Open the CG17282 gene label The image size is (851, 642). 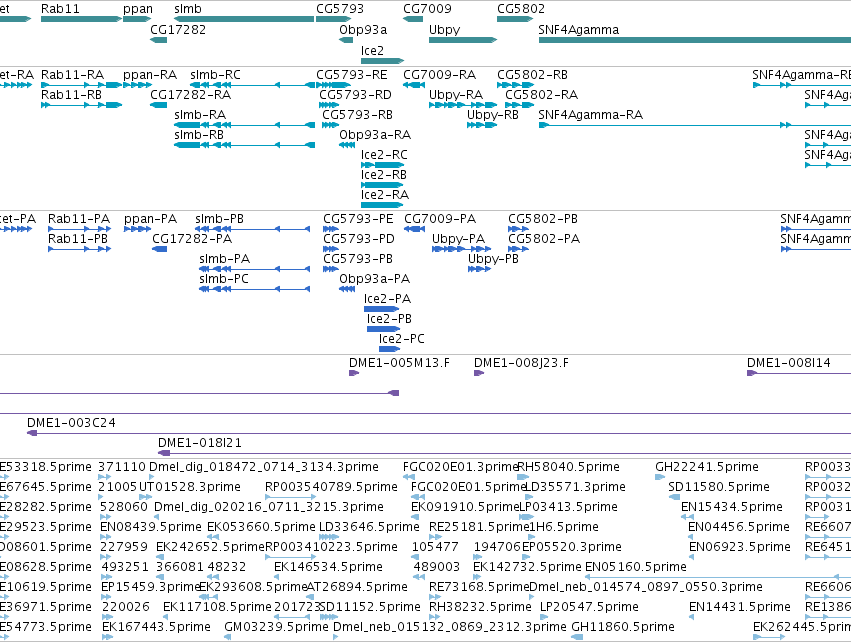pyautogui.click(x=178, y=30)
